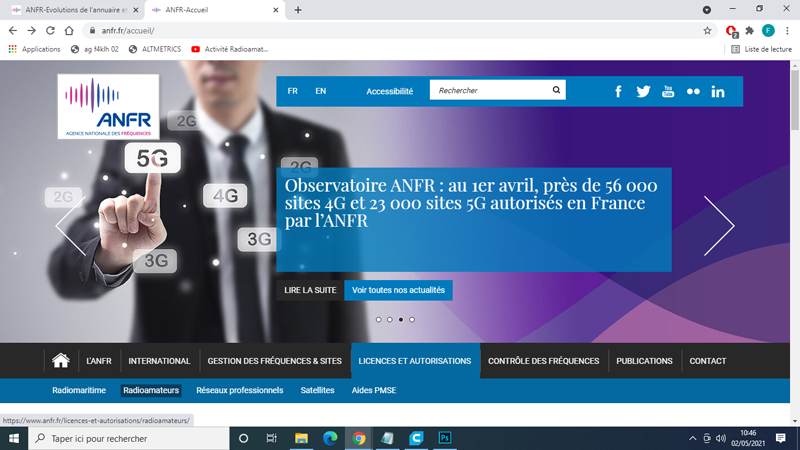The height and width of the screenshot is (450, 800).
Task: Open new browser tab
Action: (298, 10)
